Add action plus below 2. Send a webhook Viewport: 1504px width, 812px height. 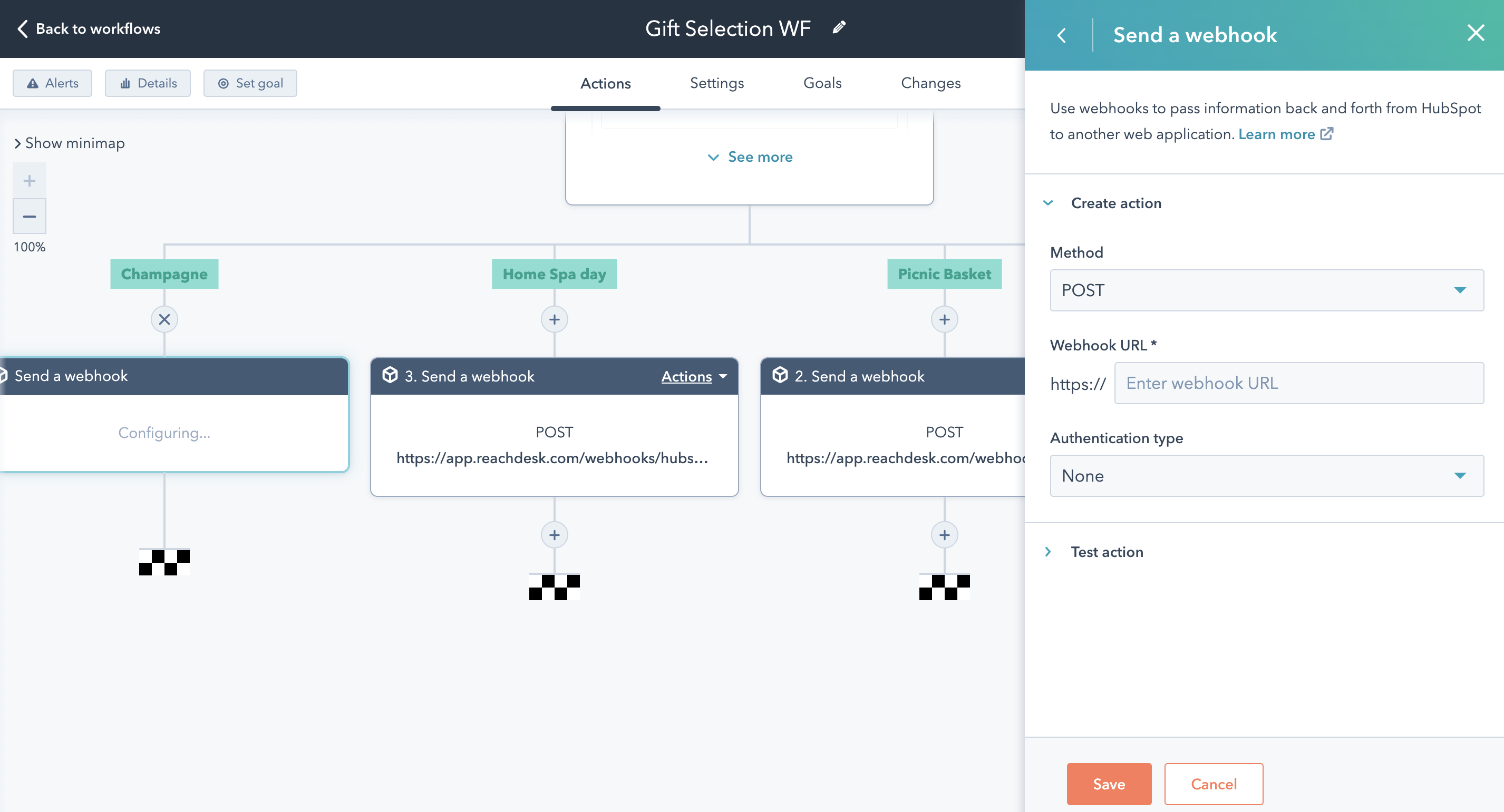[x=944, y=535]
